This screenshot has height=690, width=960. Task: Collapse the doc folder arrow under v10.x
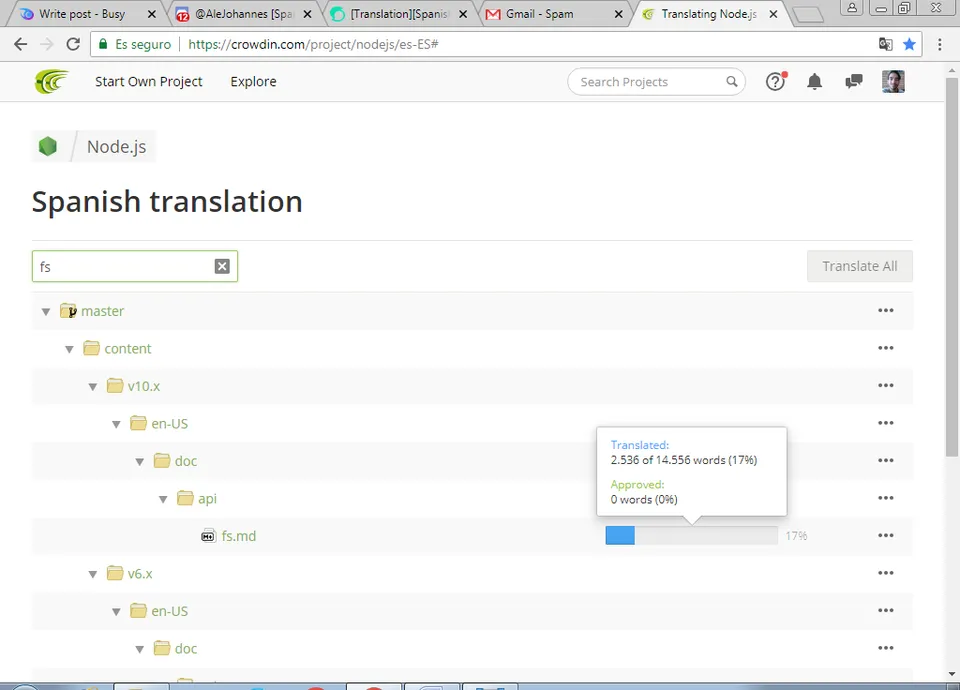coord(140,462)
